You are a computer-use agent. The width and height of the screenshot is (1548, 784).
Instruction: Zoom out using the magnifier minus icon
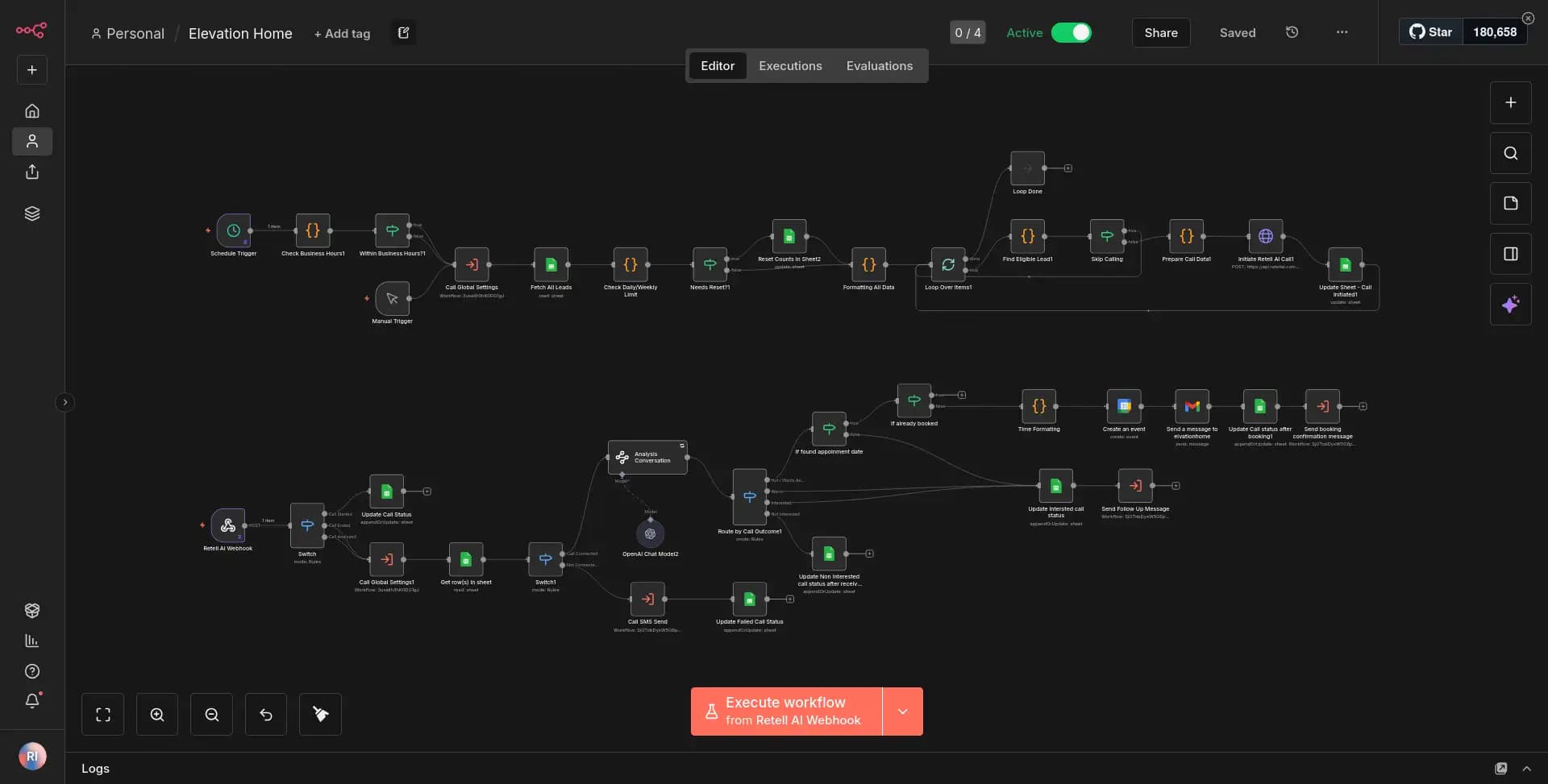click(x=210, y=714)
